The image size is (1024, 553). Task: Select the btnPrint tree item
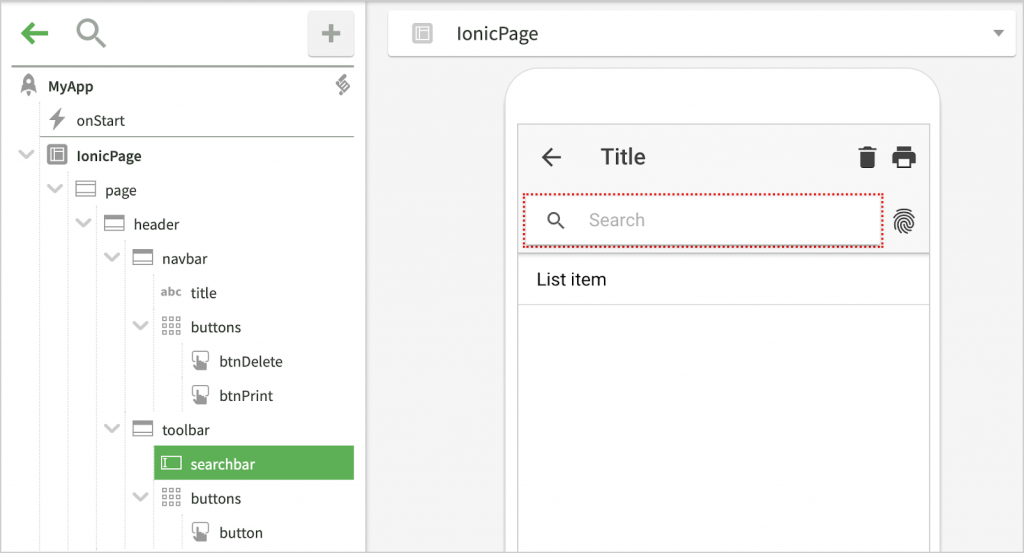246,396
